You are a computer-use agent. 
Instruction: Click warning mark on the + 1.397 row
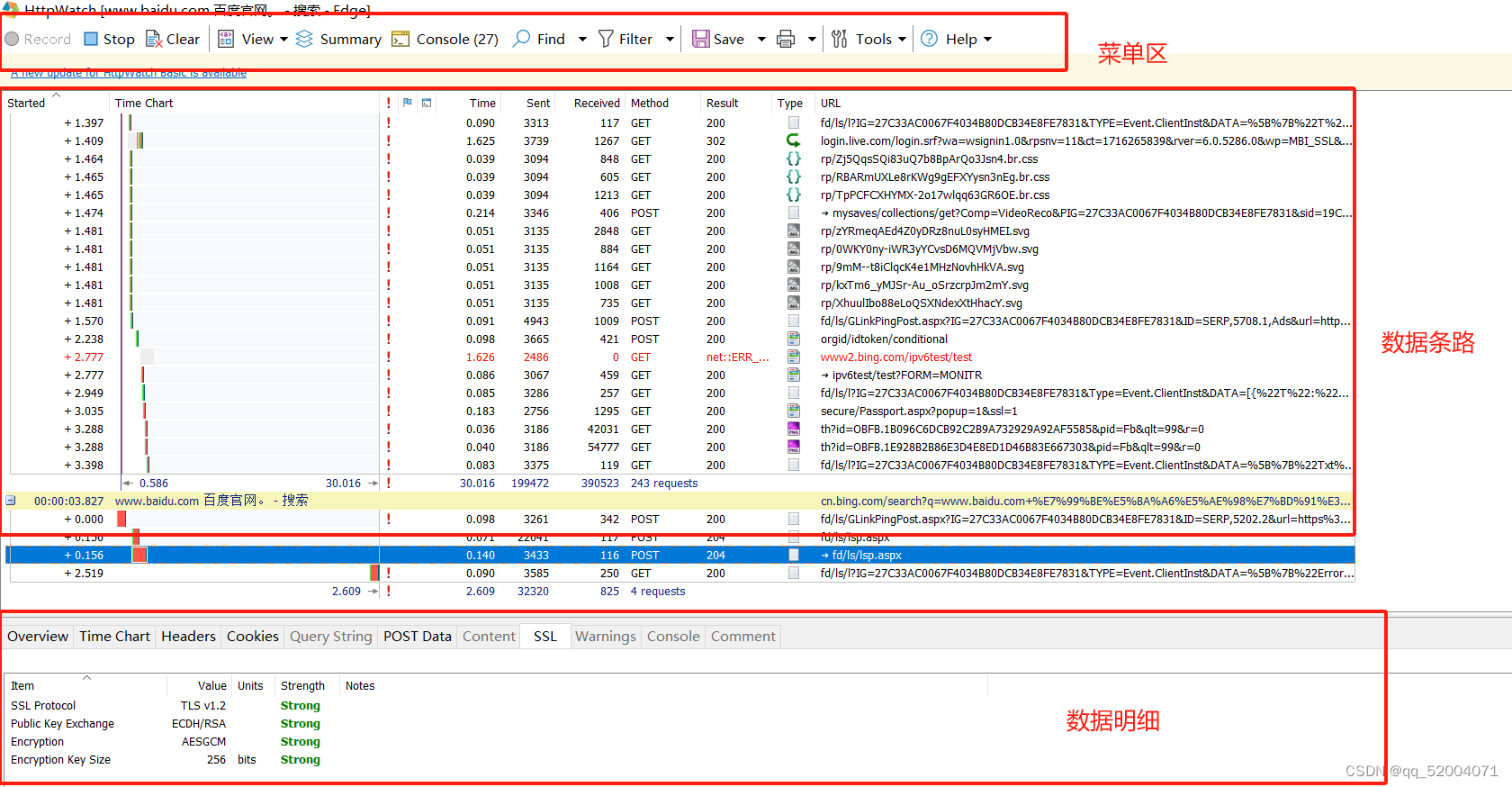(389, 122)
